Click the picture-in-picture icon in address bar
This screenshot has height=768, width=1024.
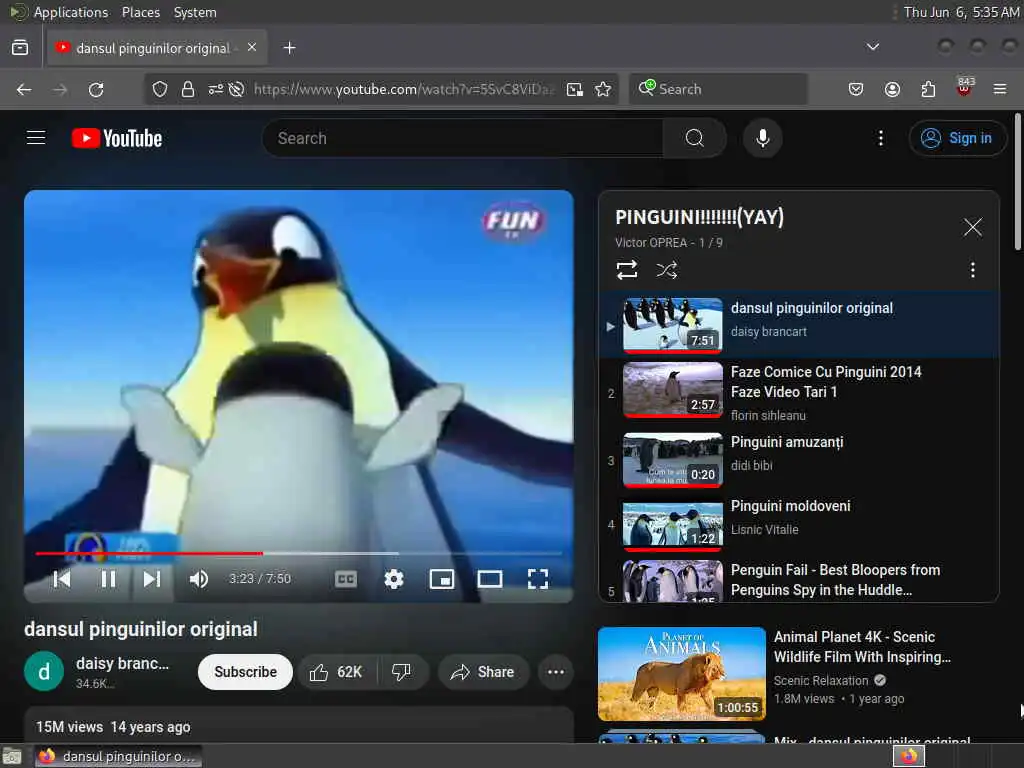575,89
